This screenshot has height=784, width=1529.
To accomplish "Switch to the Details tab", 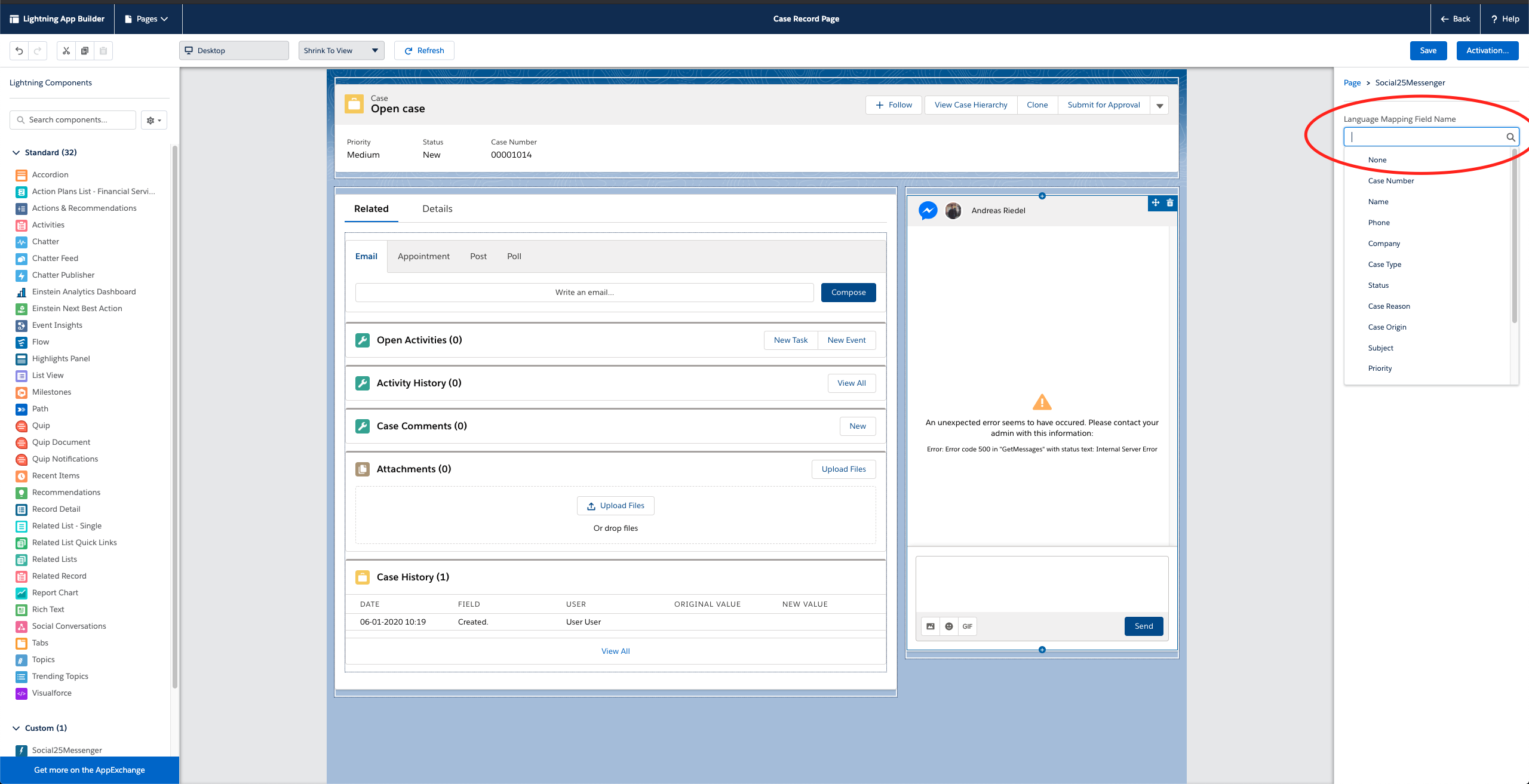I will (437, 209).
